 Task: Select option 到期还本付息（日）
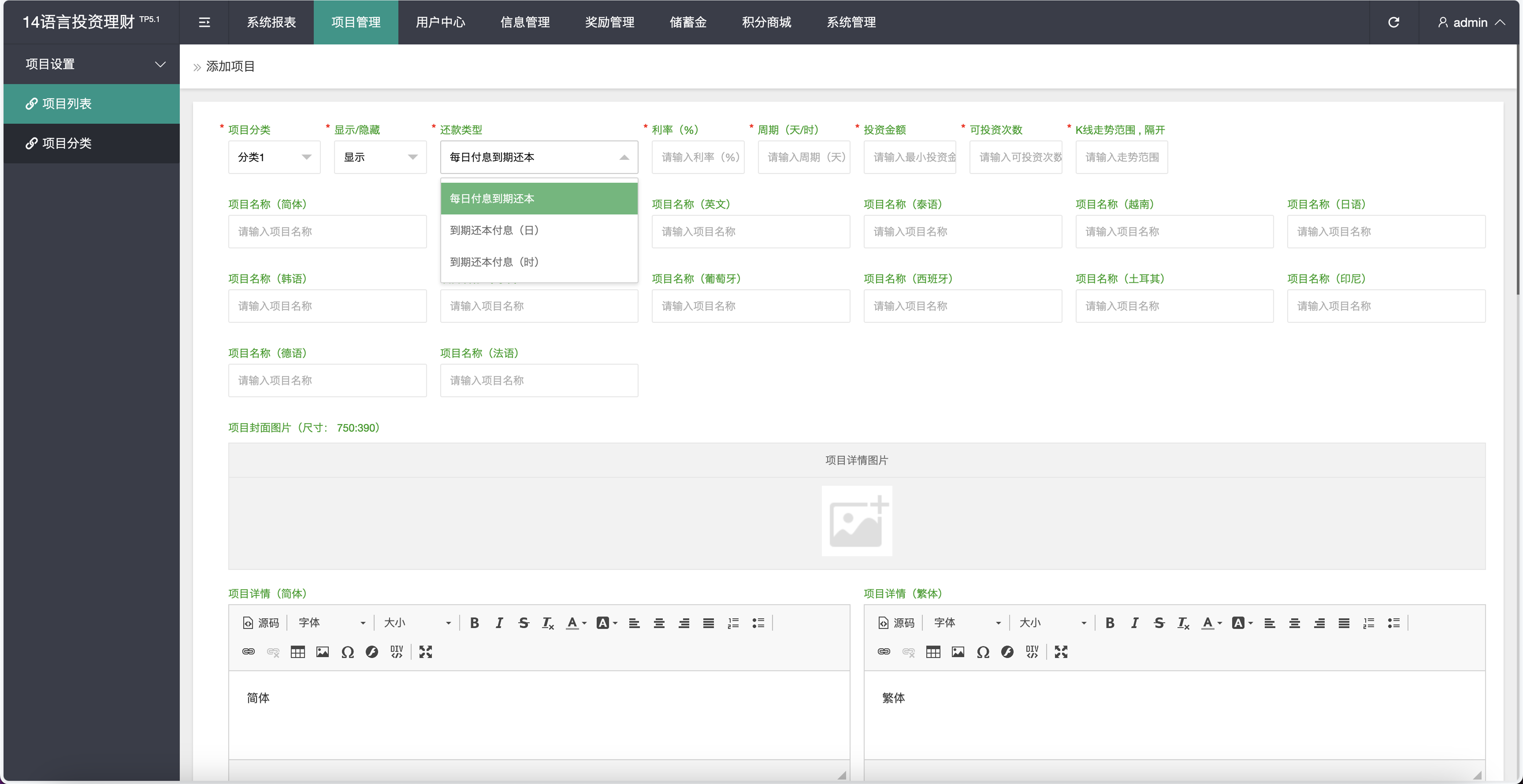pyautogui.click(x=494, y=230)
